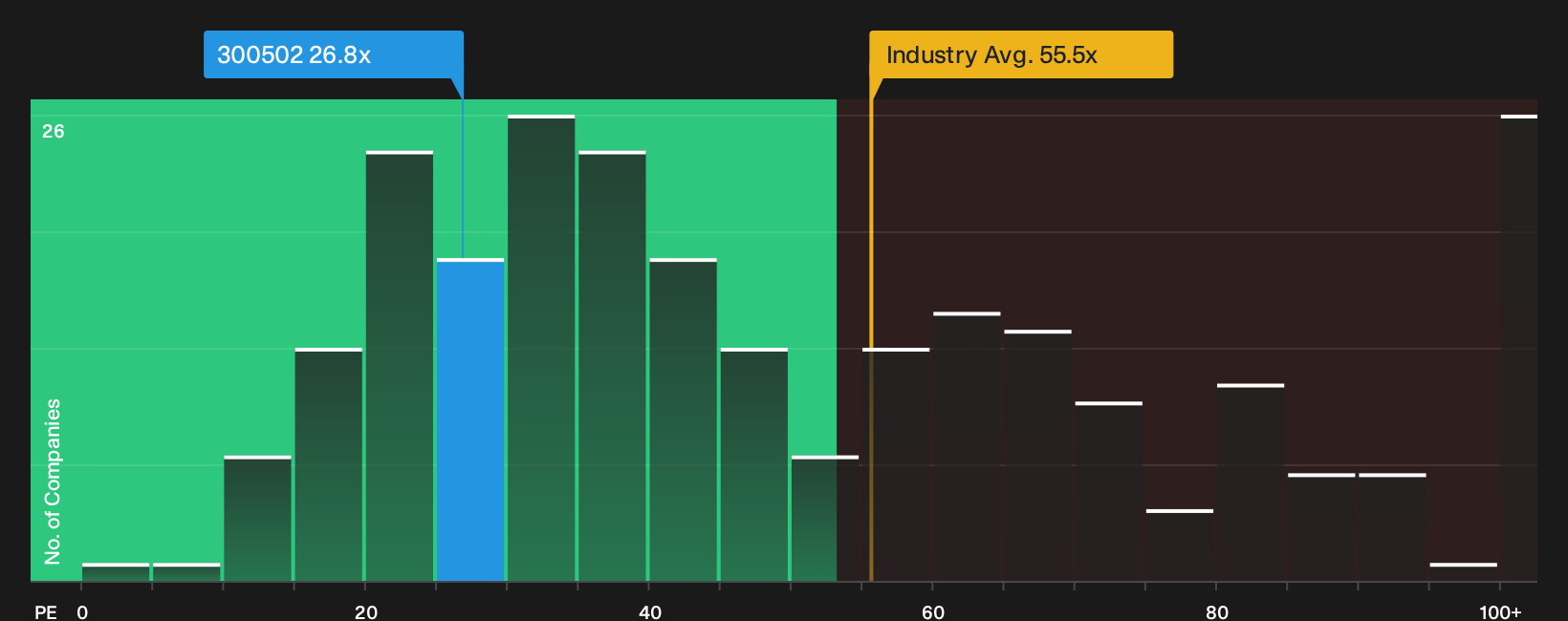Screen dimensions: 1568x621
Task: Click the x-axis tick label 100+
Action: [x=1500, y=612]
